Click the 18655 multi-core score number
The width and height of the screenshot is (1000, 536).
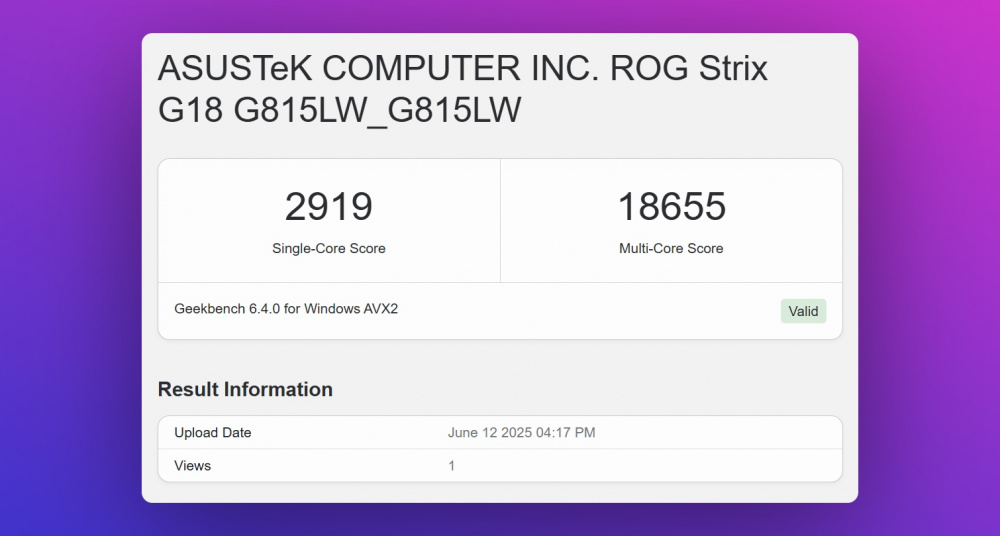[671, 207]
